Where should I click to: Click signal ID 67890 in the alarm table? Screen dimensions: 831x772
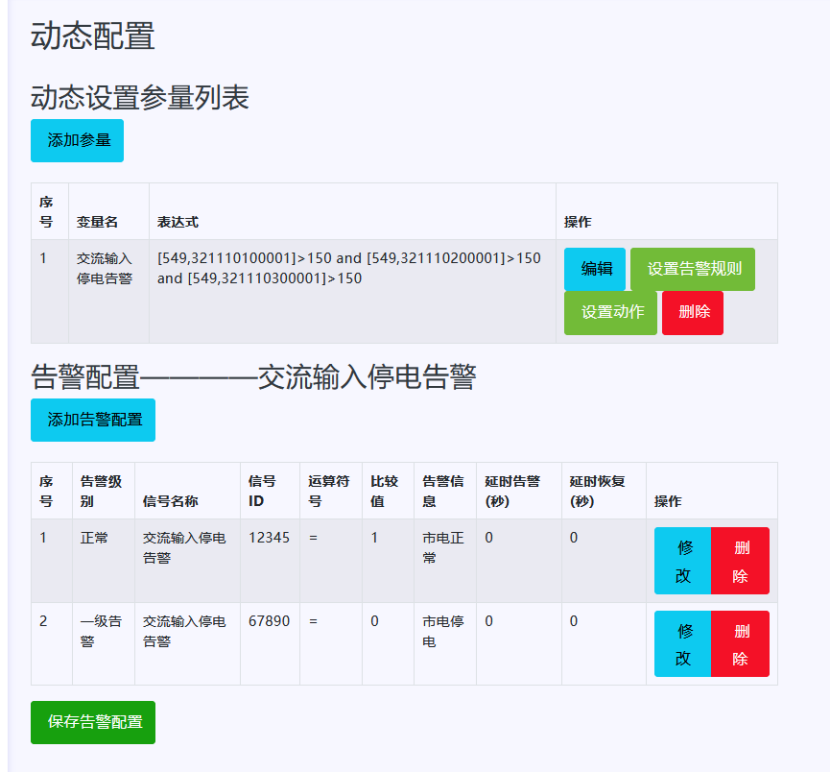point(269,621)
